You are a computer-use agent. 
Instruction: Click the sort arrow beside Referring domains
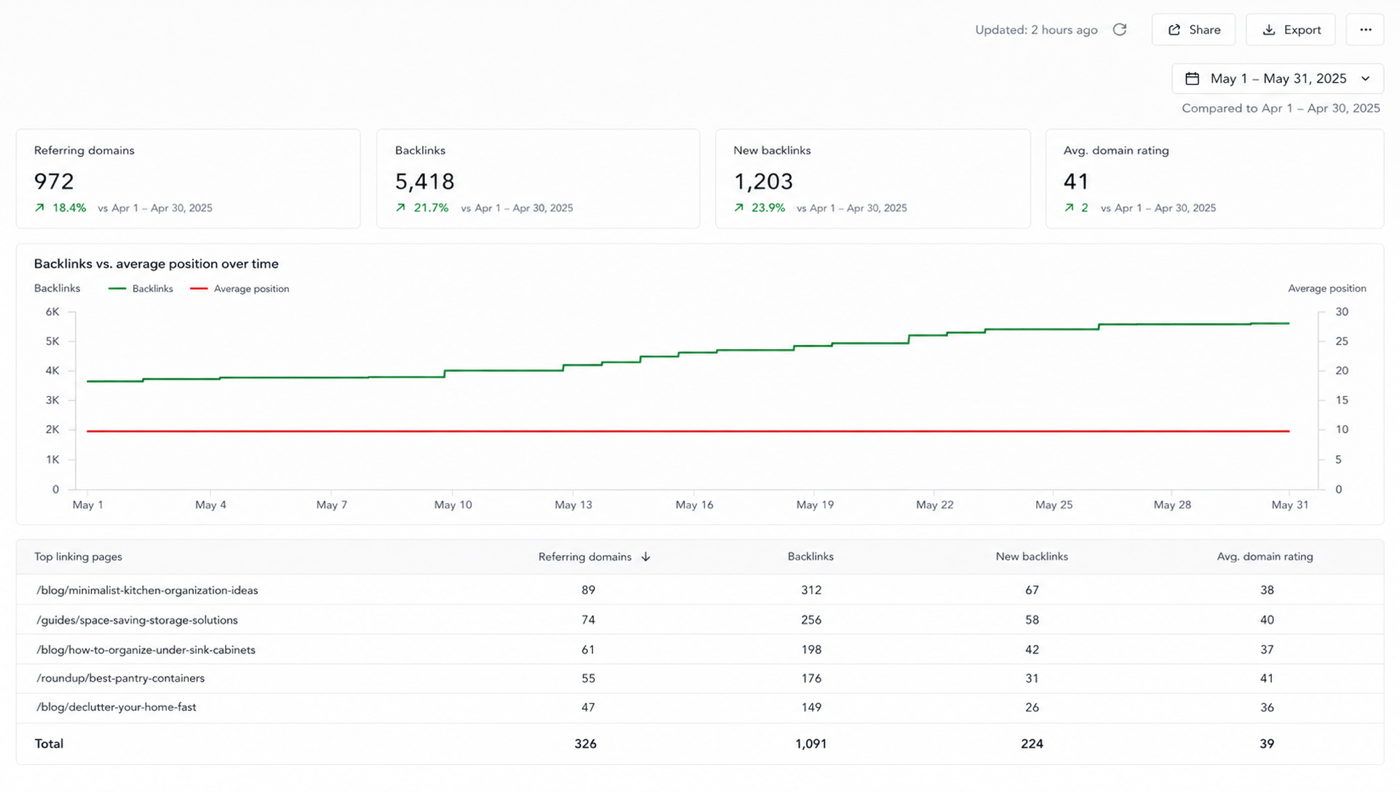[646, 557]
